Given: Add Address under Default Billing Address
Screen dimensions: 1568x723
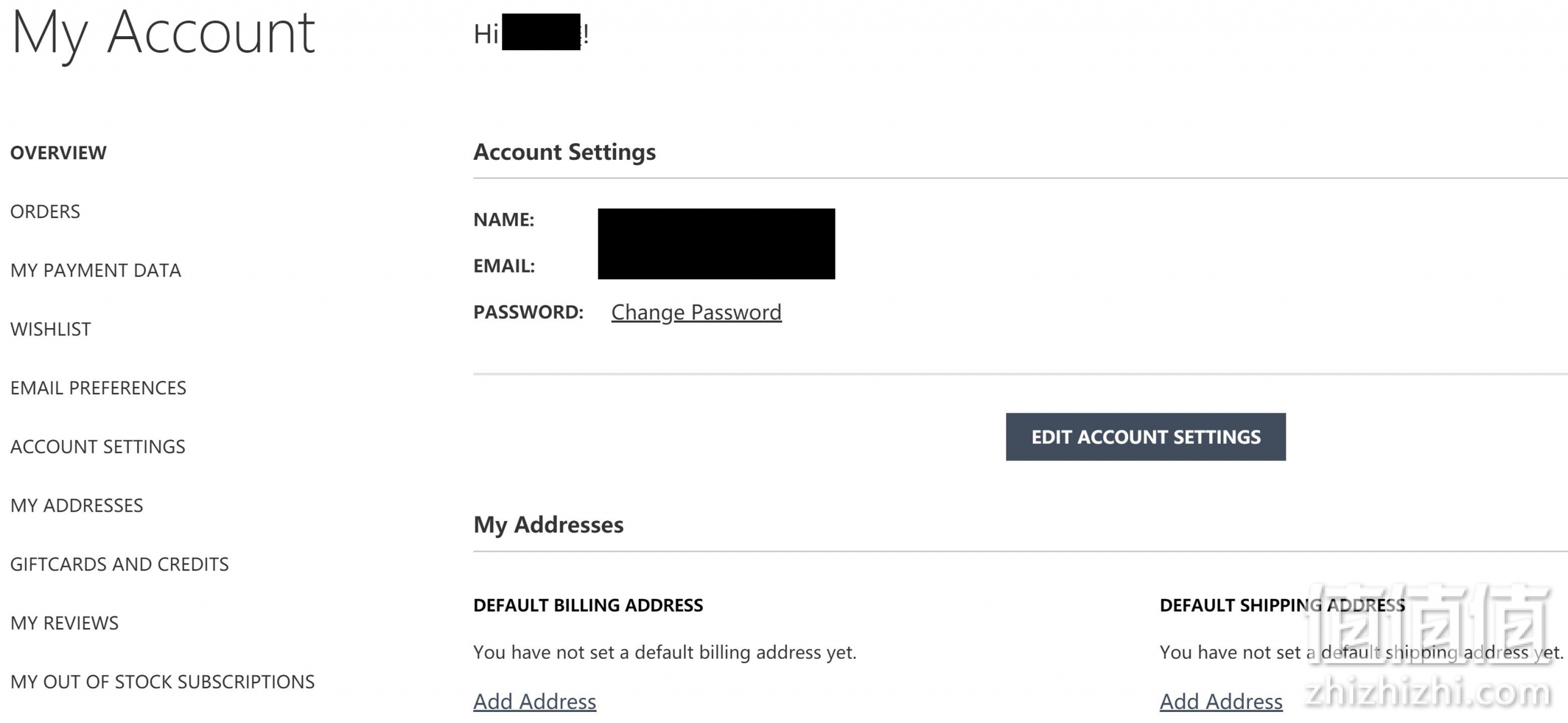Looking at the screenshot, I should [x=535, y=702].
